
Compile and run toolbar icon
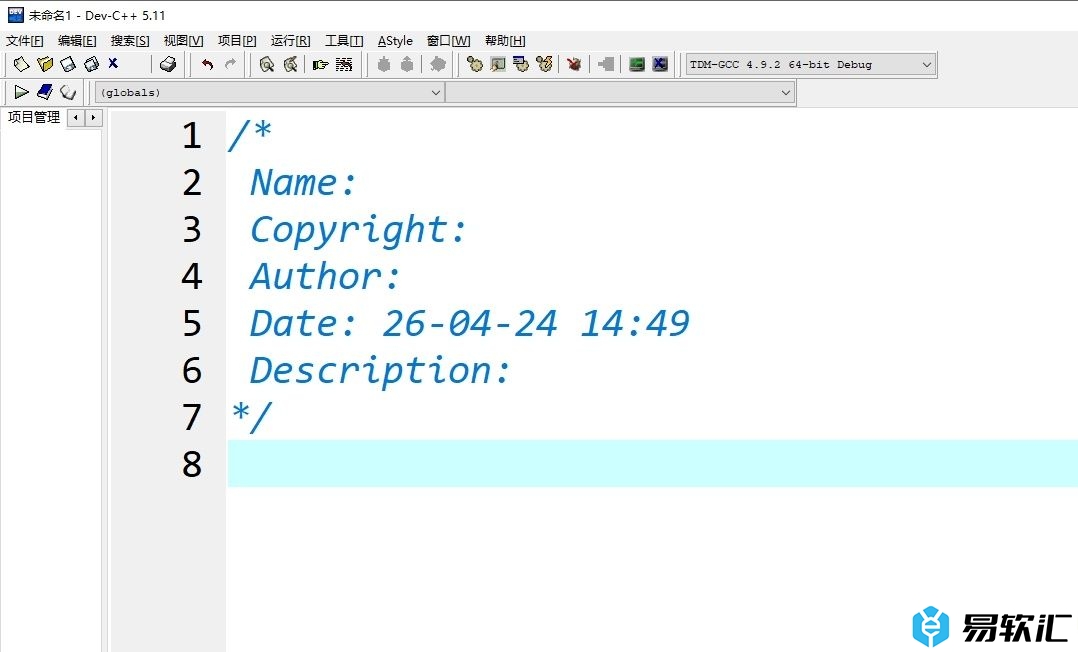(x=521, y=64)
